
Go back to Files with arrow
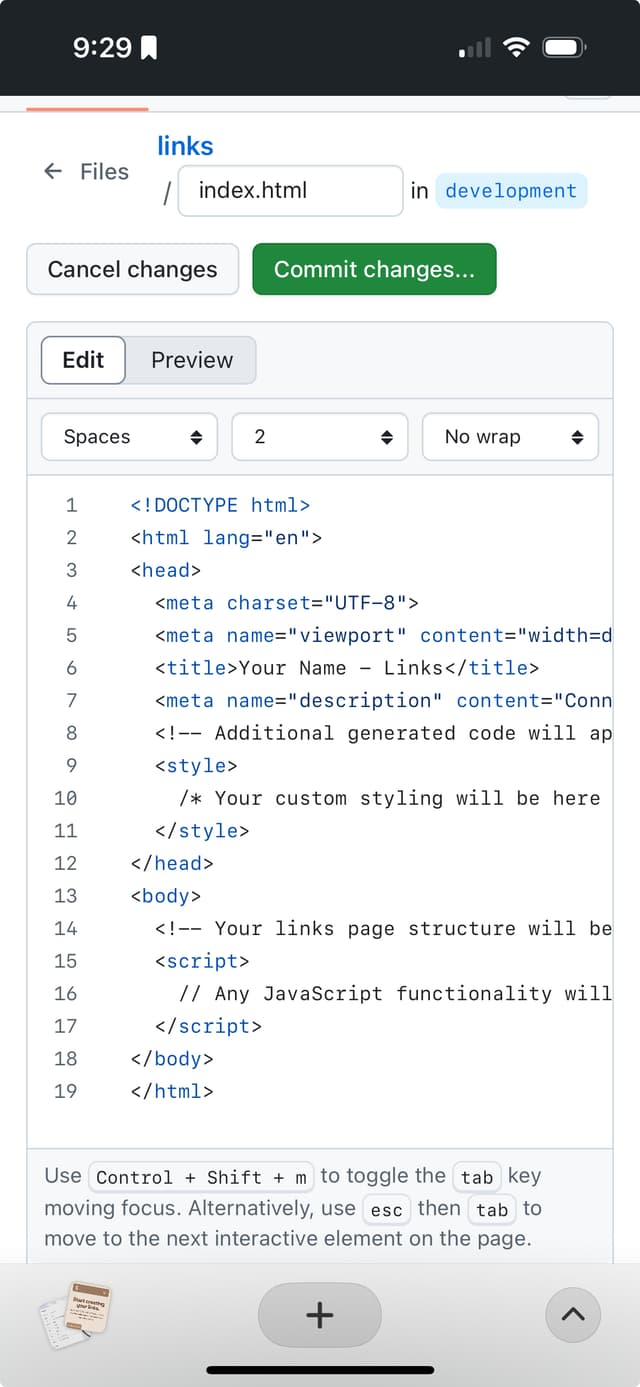[x=86, y=172]
